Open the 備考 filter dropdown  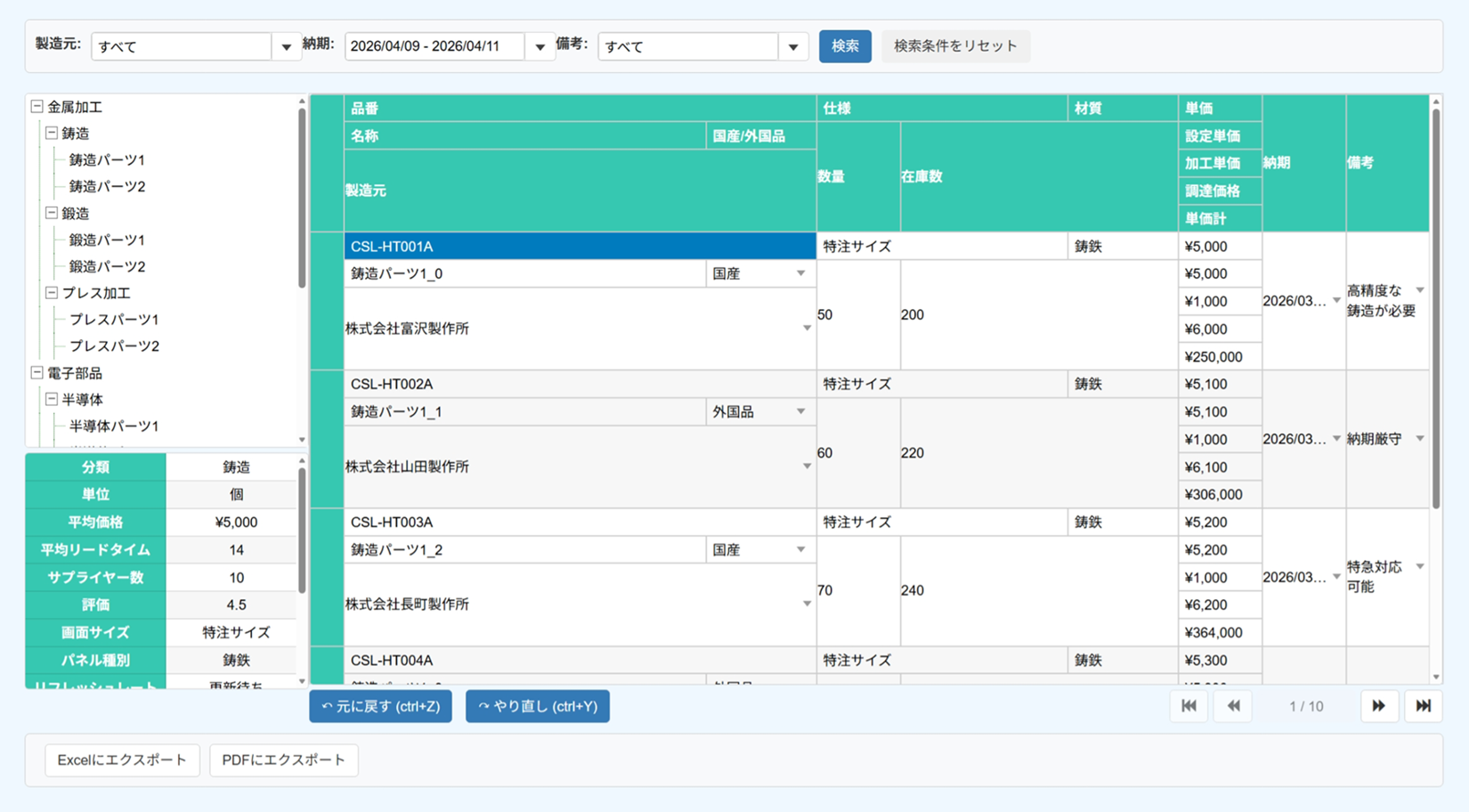pos(792,46)
